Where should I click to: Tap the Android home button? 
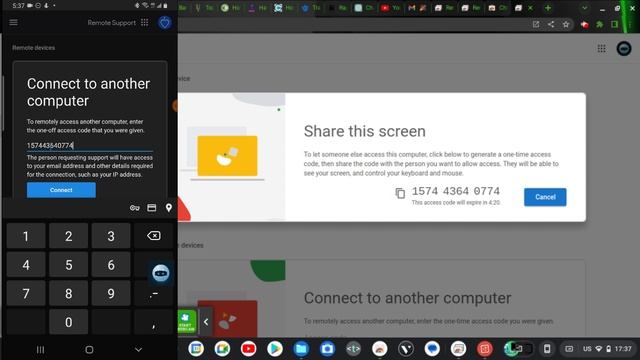89,349
